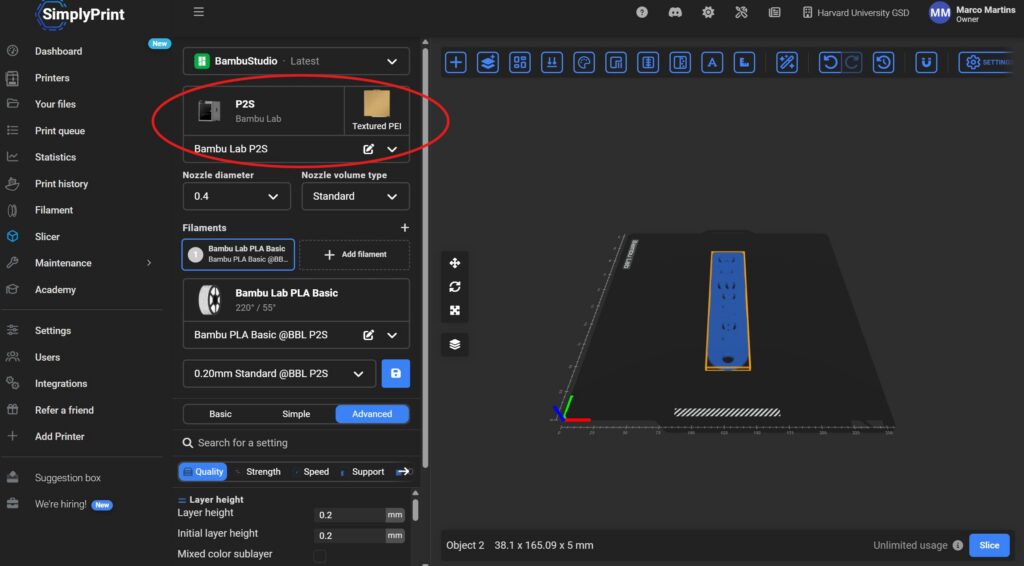Select the rotate tool beside the viewport

click(x=455, y=287)
